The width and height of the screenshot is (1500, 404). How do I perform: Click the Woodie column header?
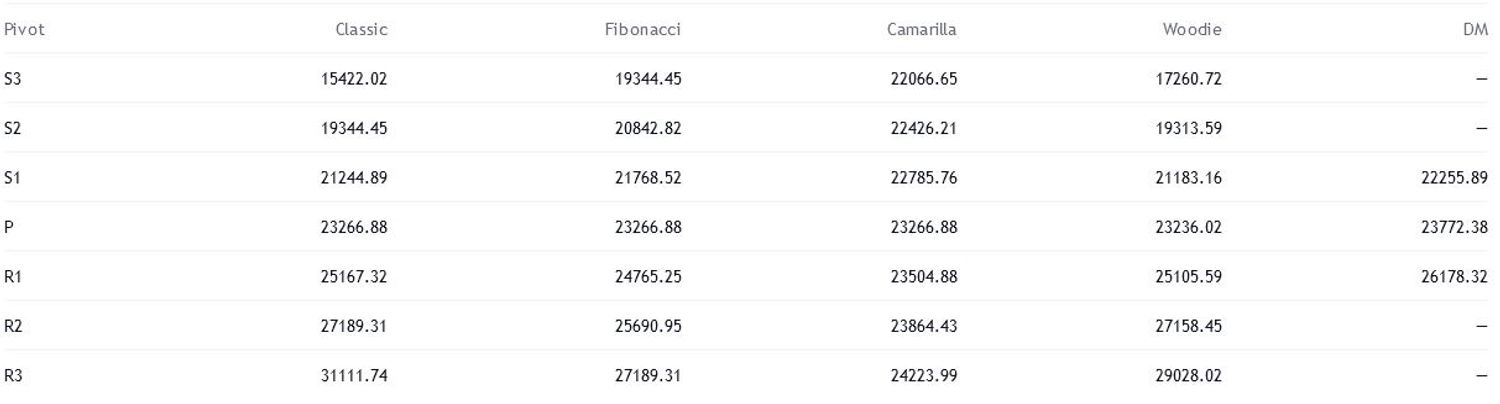1192,30
